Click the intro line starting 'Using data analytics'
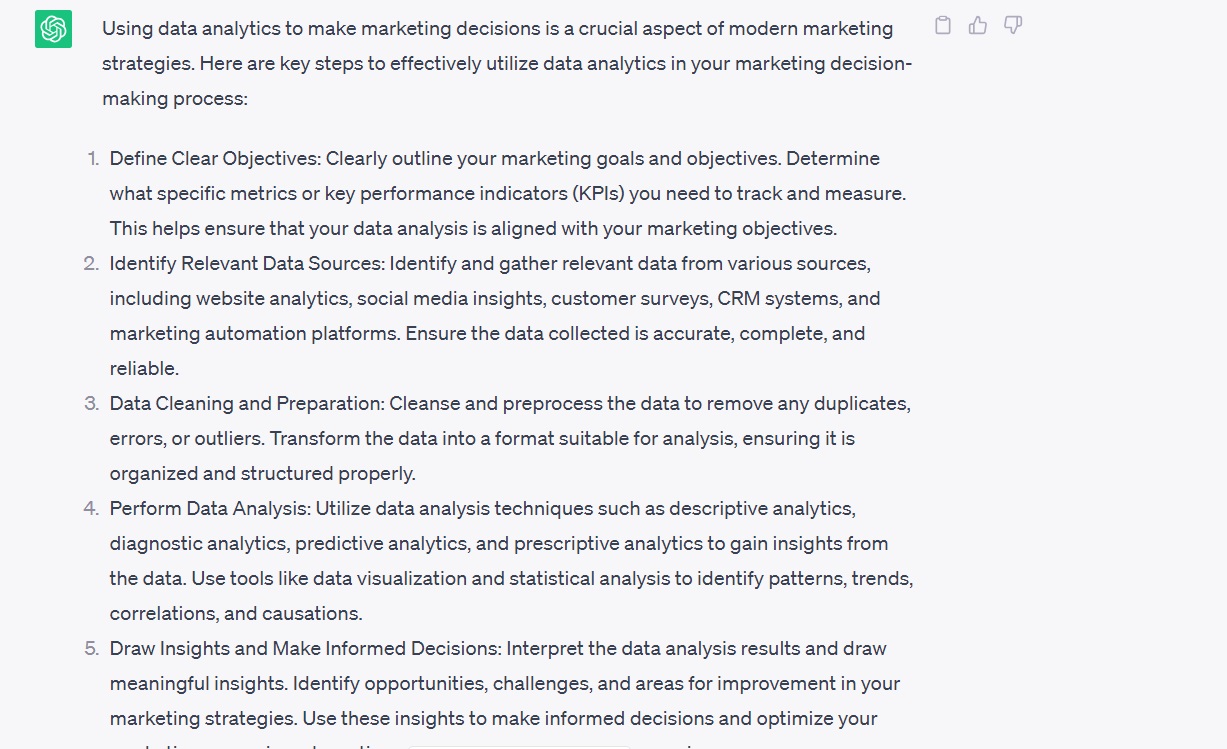The height and width of the screenshot is (749, 1227). (x=497, y=29)
